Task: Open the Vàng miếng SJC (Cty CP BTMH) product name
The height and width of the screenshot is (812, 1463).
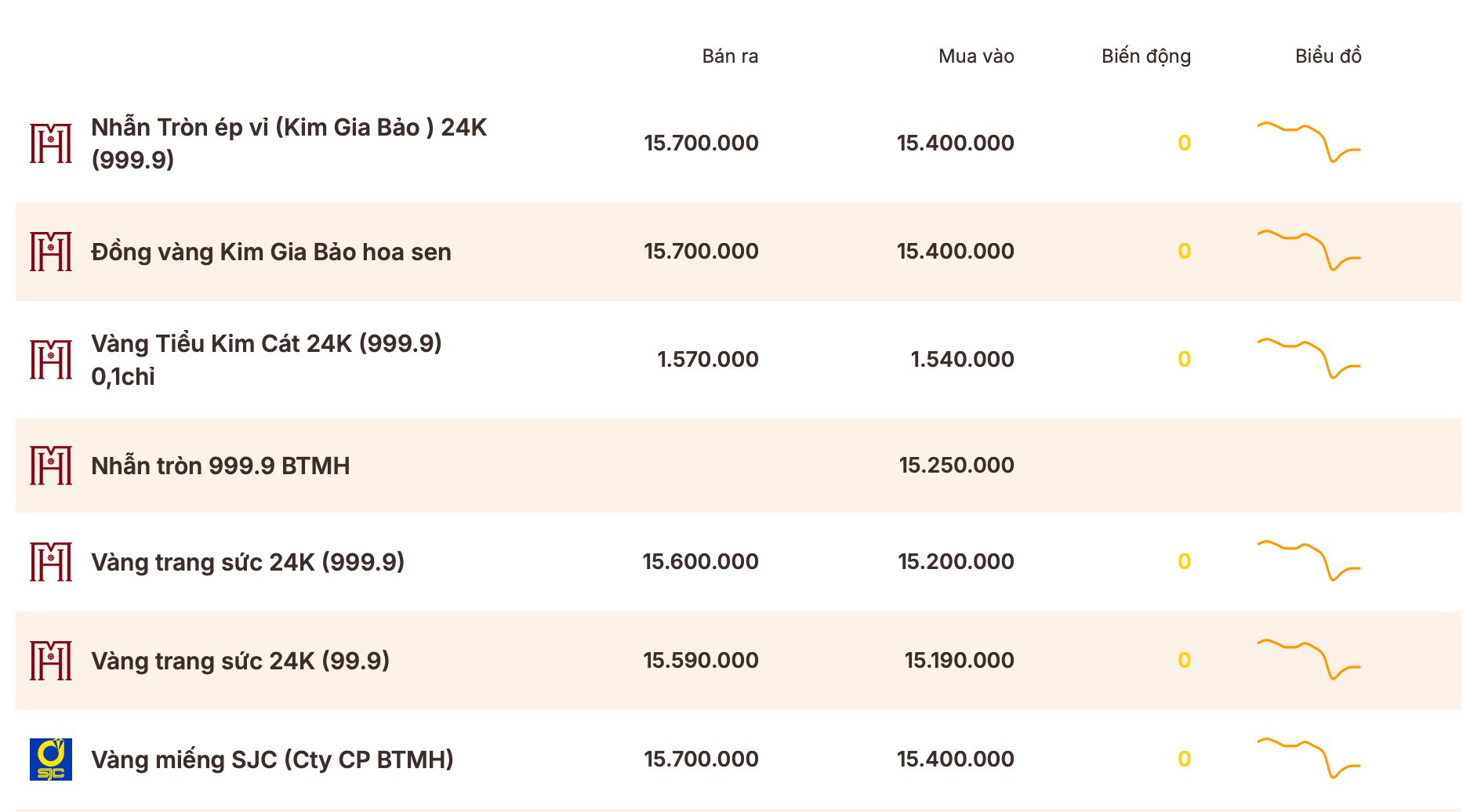Action: [x=272, y=759]
